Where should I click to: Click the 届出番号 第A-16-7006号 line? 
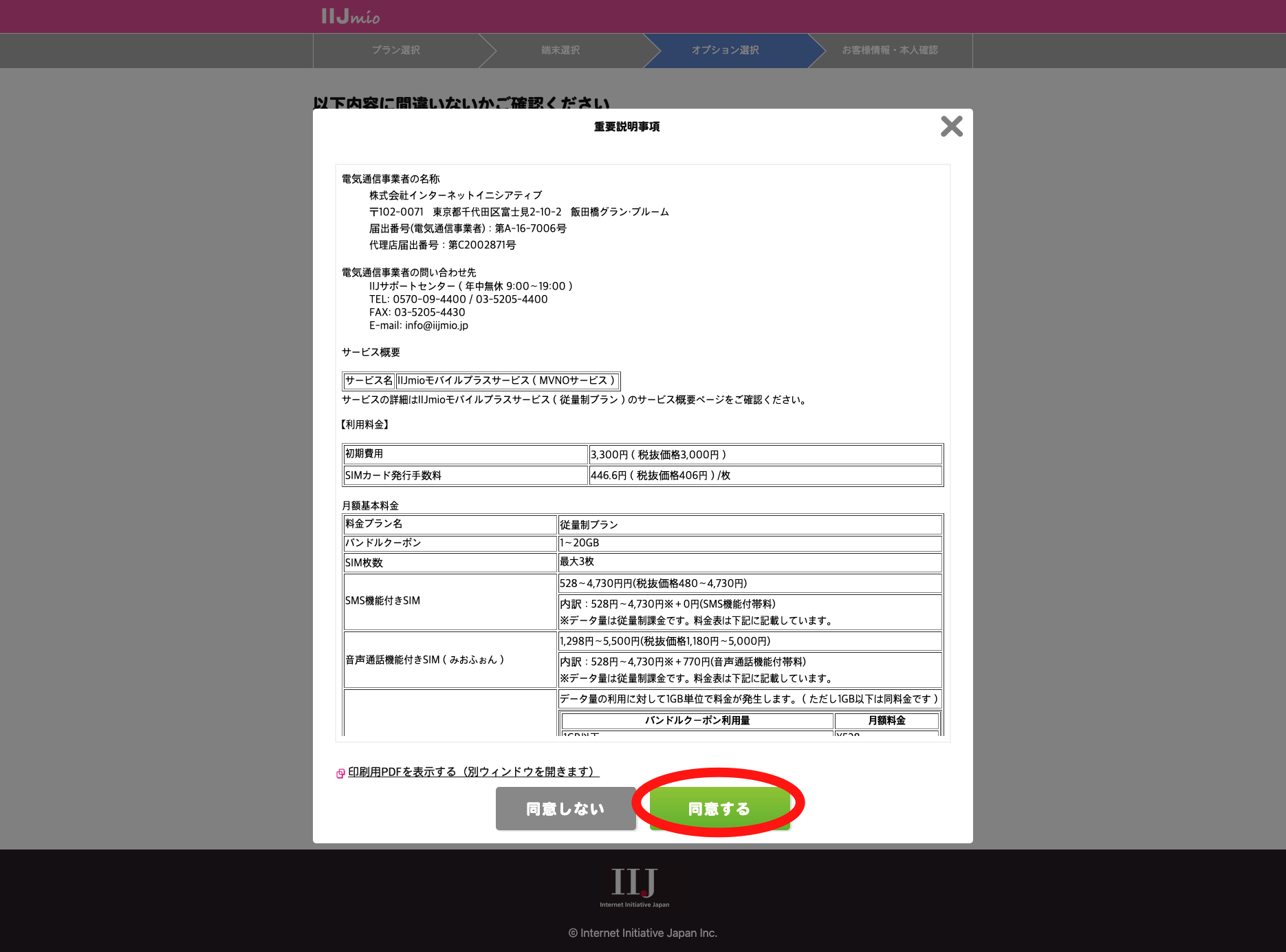coord(468,228)
